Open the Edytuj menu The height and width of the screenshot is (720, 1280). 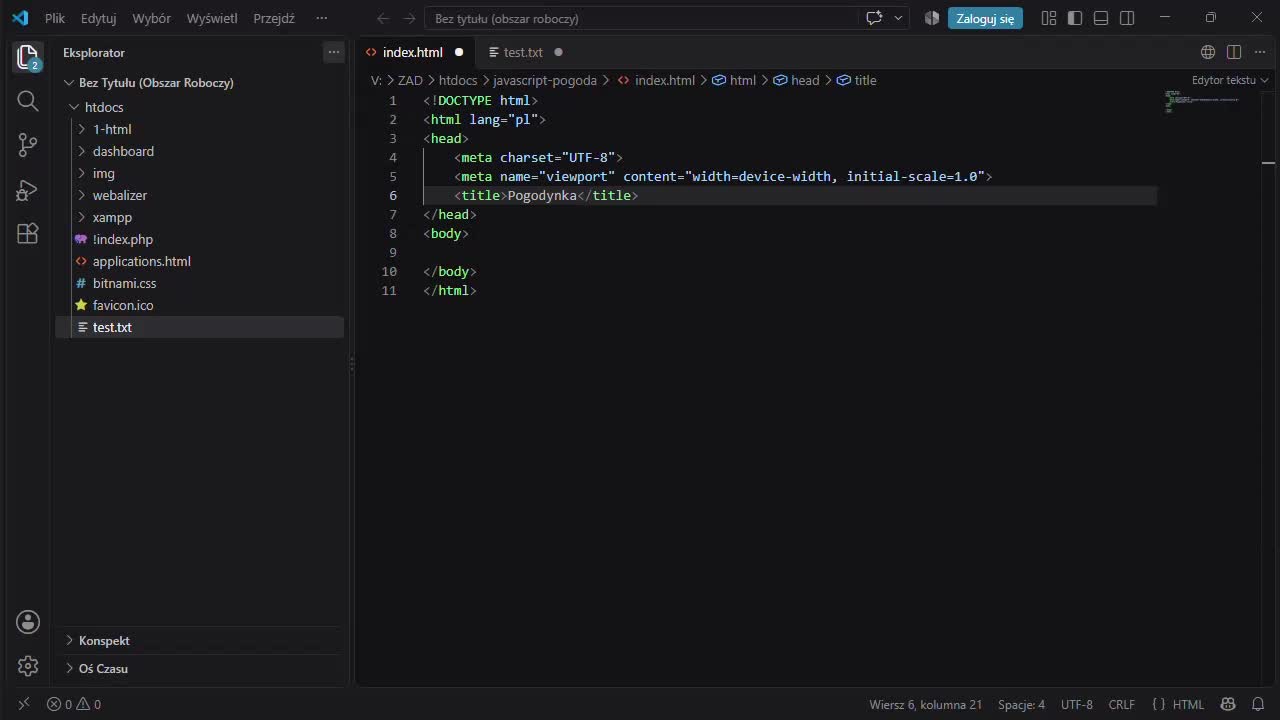pos(99,18)
